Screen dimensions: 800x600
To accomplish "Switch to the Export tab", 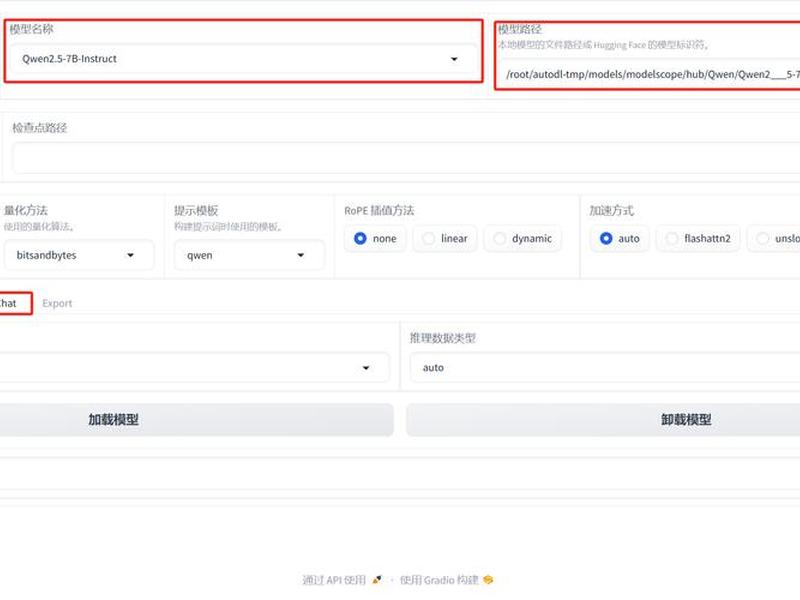I will 57,303.
